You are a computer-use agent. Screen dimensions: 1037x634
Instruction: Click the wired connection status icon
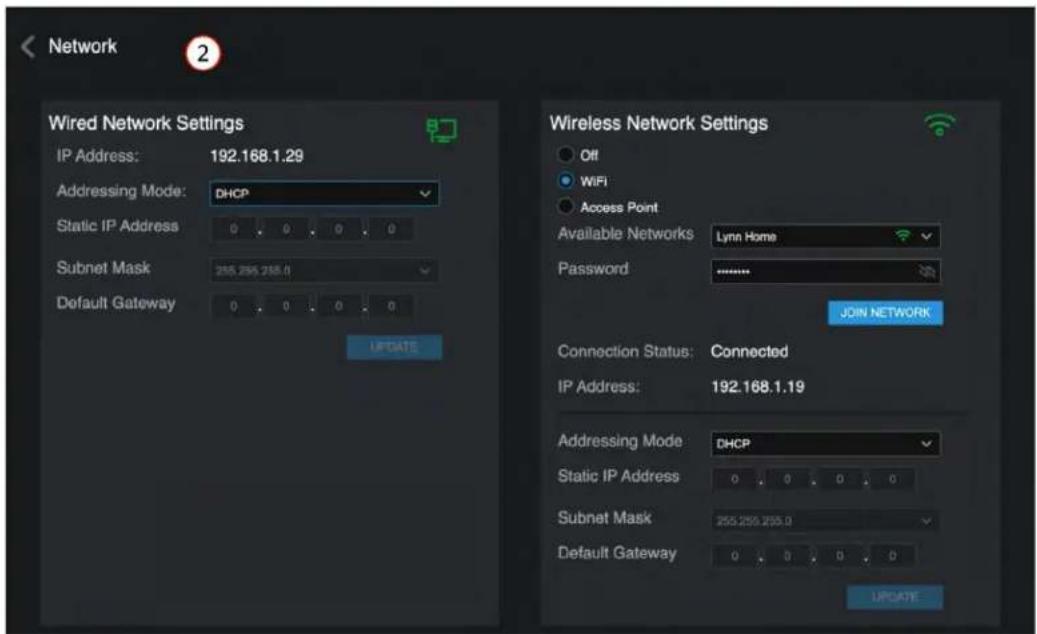pyautogui.click(x=441, y=130)
